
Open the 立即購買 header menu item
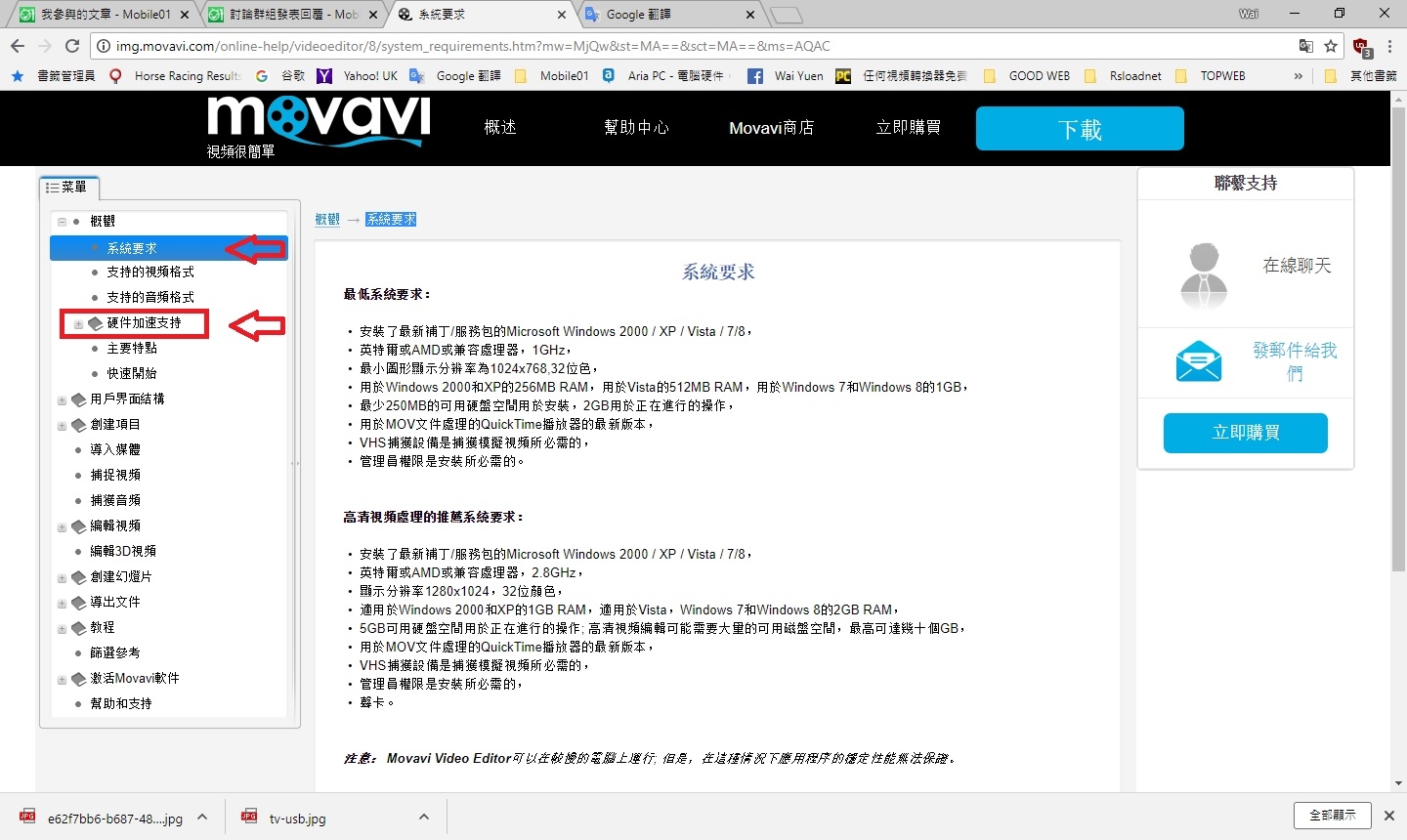coord(909,127)
